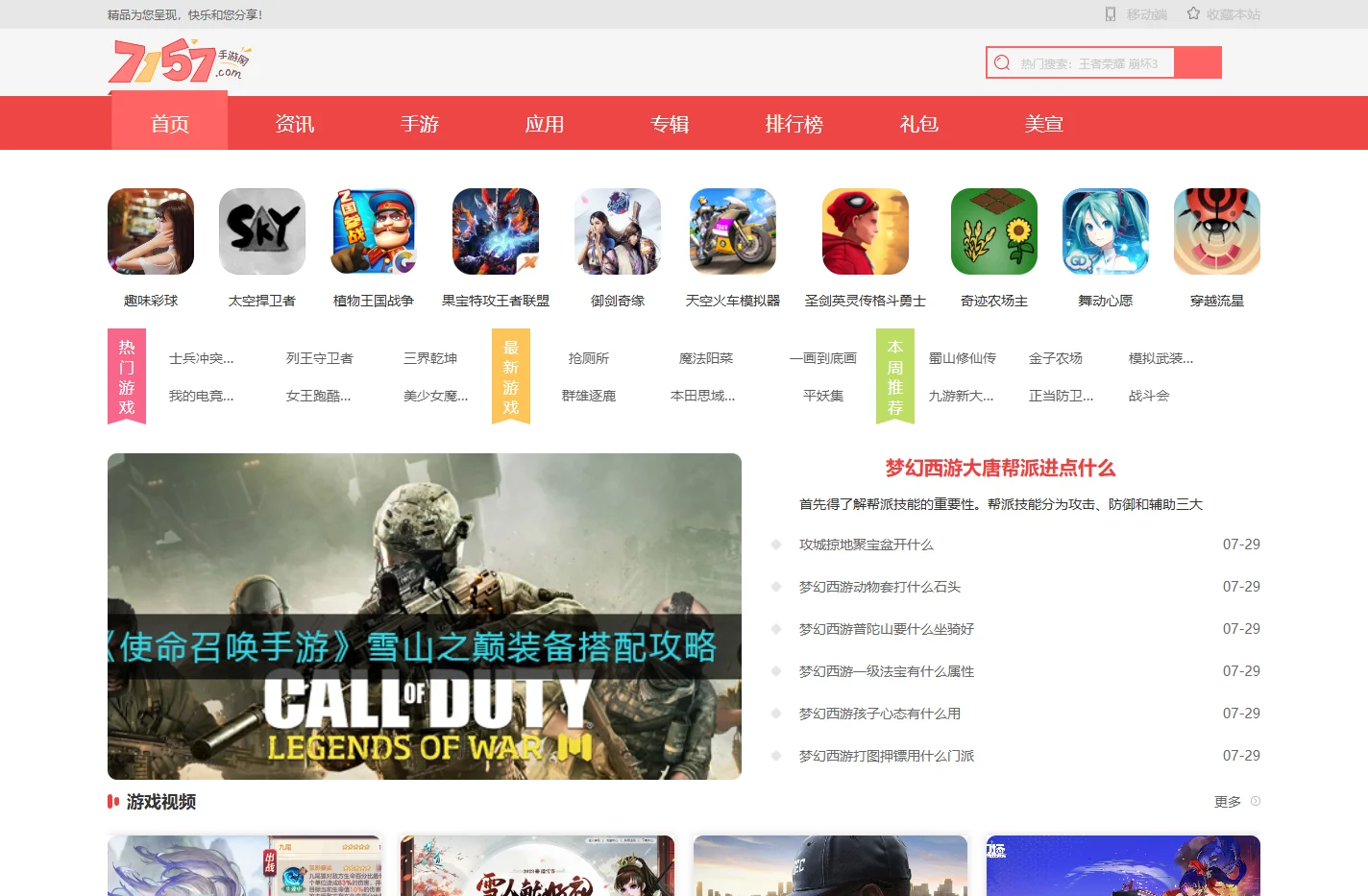This screenshot has width=1368, height=896.
Task: Open the 士兵冲突... hot game link
Action: [x=202, y=358]
